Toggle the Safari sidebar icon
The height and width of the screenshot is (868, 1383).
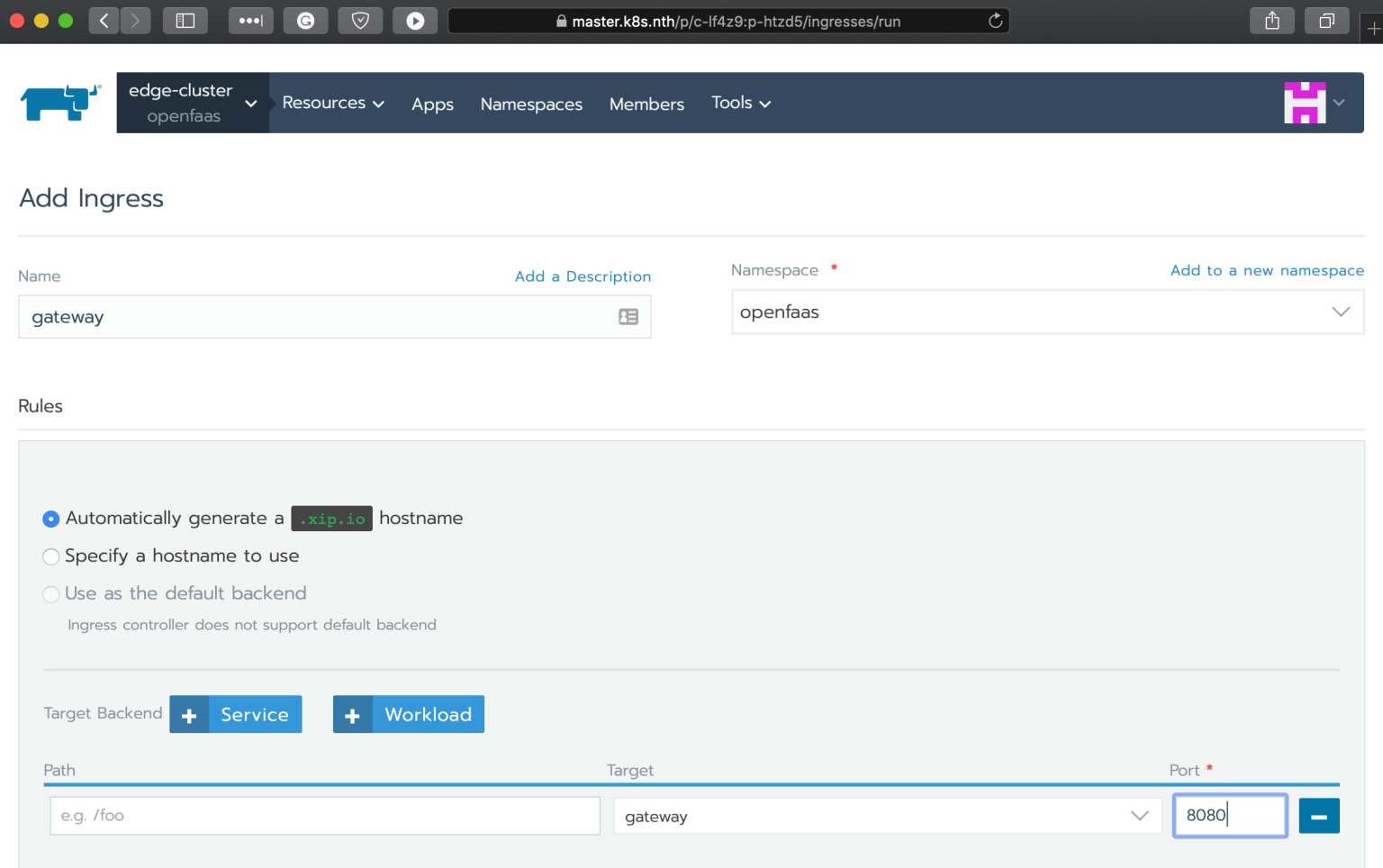(185, 20)
